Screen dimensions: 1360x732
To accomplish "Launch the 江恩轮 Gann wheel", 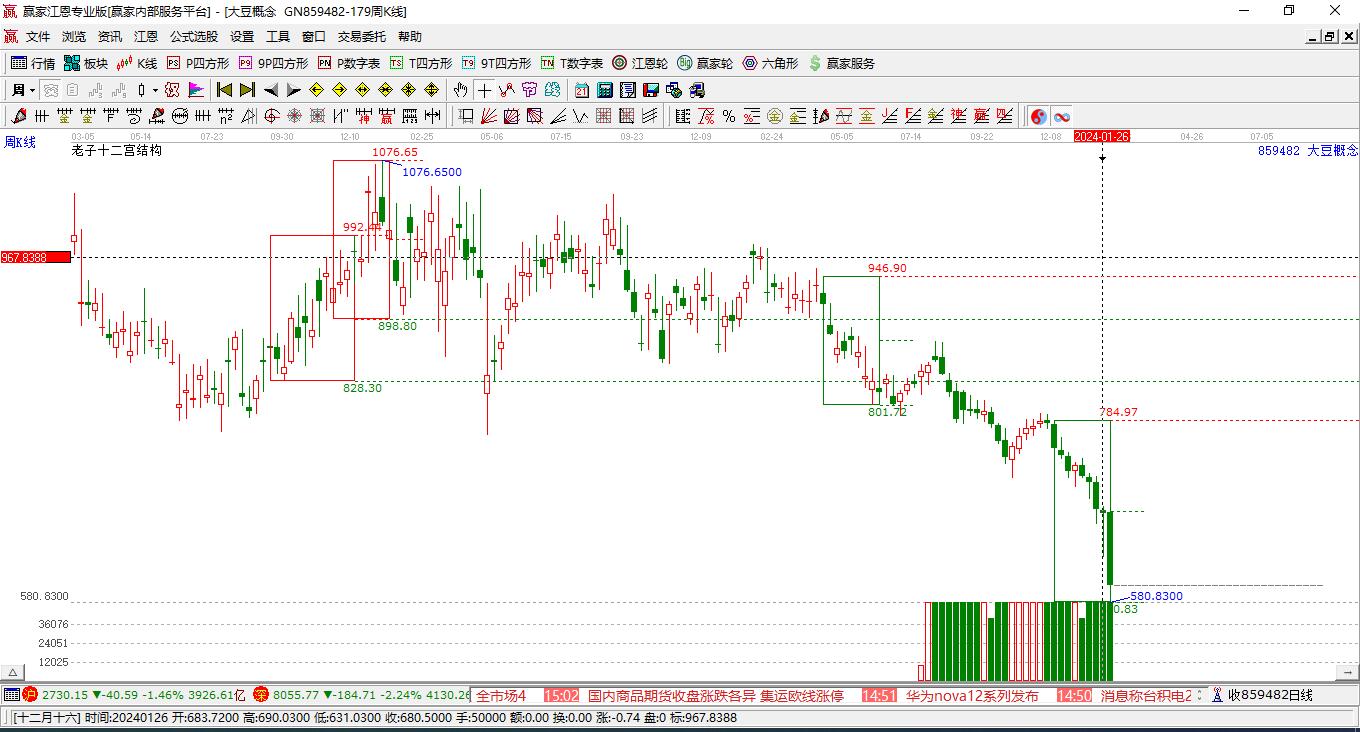I will coord(640,63).
